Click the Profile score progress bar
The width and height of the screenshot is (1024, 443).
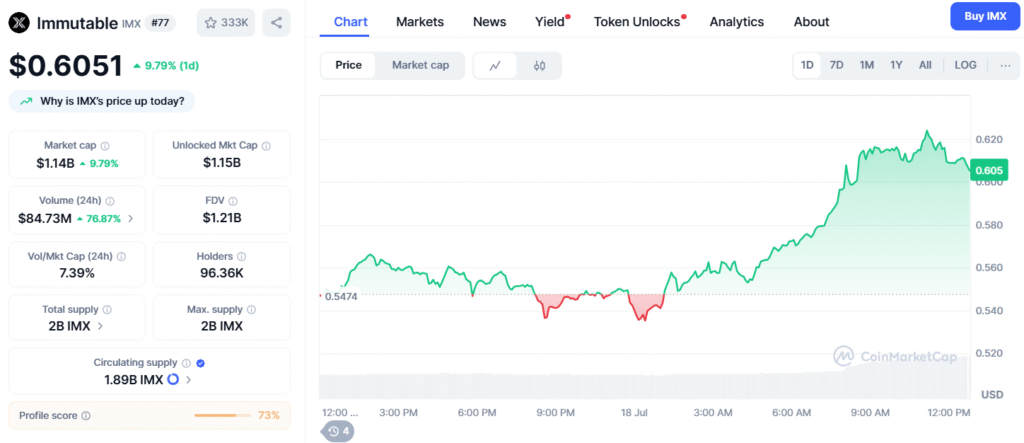tap(223, 416)
